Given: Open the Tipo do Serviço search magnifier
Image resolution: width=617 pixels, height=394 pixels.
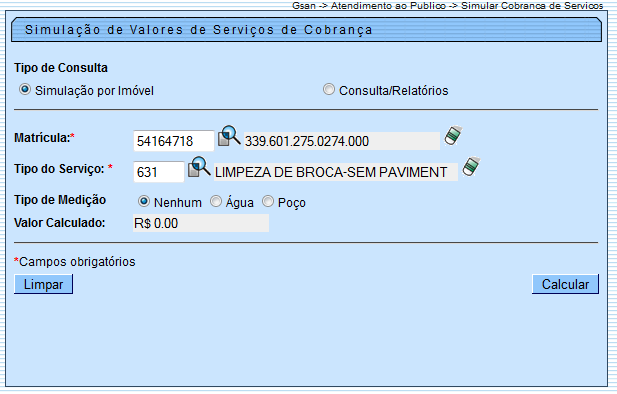Looking at the screenshot, I should point(199,167).
